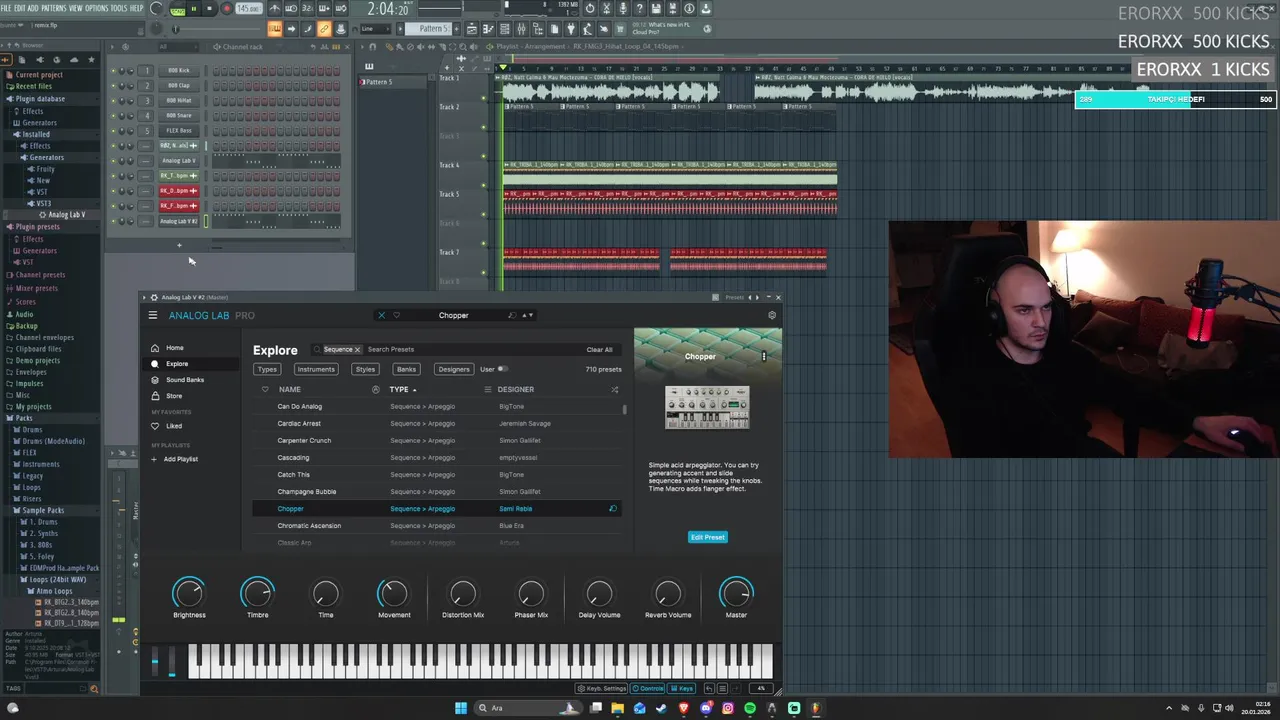Open the Chopper preset options dots

tap(764, 356)
